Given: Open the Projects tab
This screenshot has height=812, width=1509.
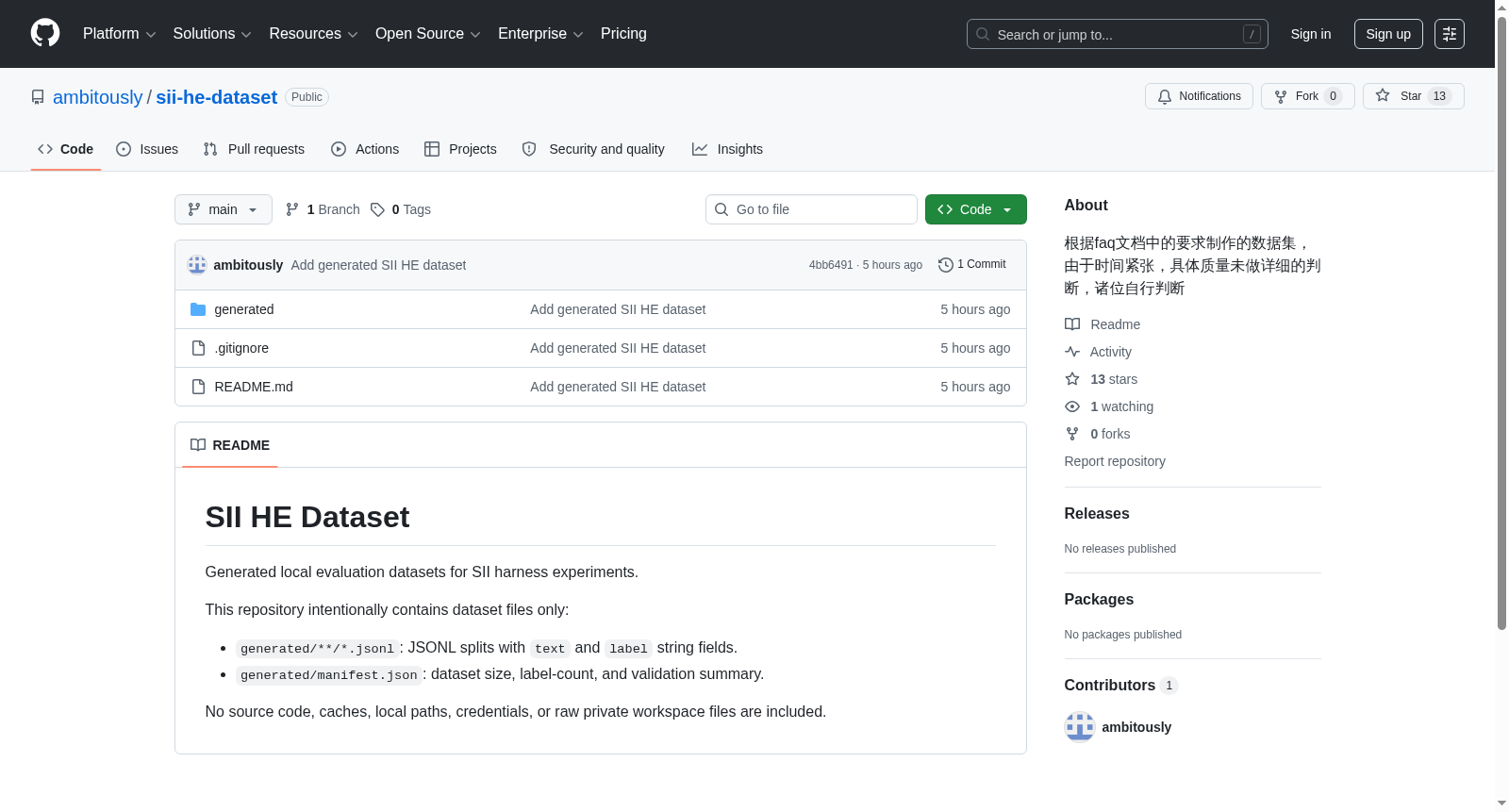Looking at the screenshot, I should pyautogui.click(x=460, y=149).
